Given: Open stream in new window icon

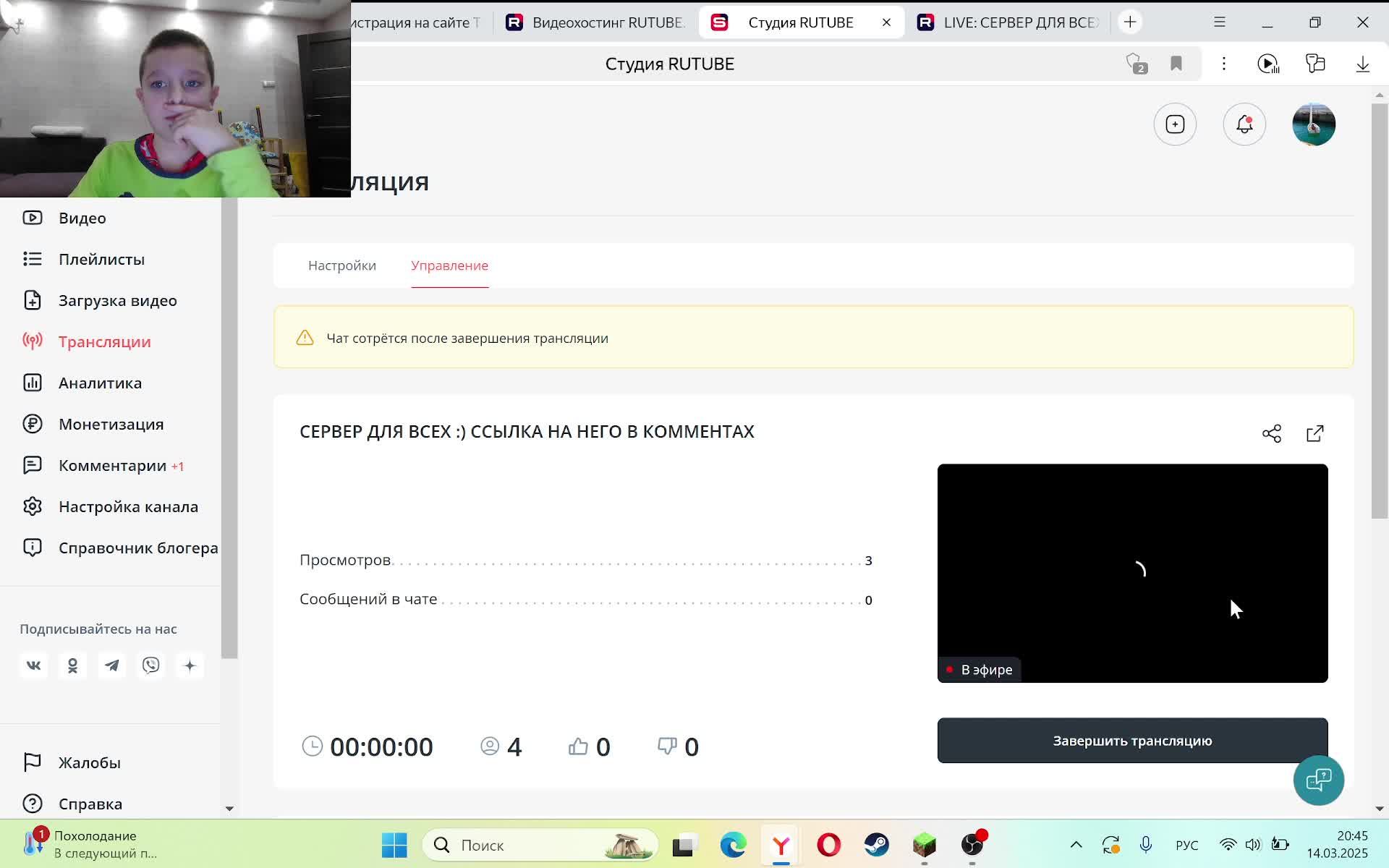Looking at the screenshot, I should [1314, 433].
